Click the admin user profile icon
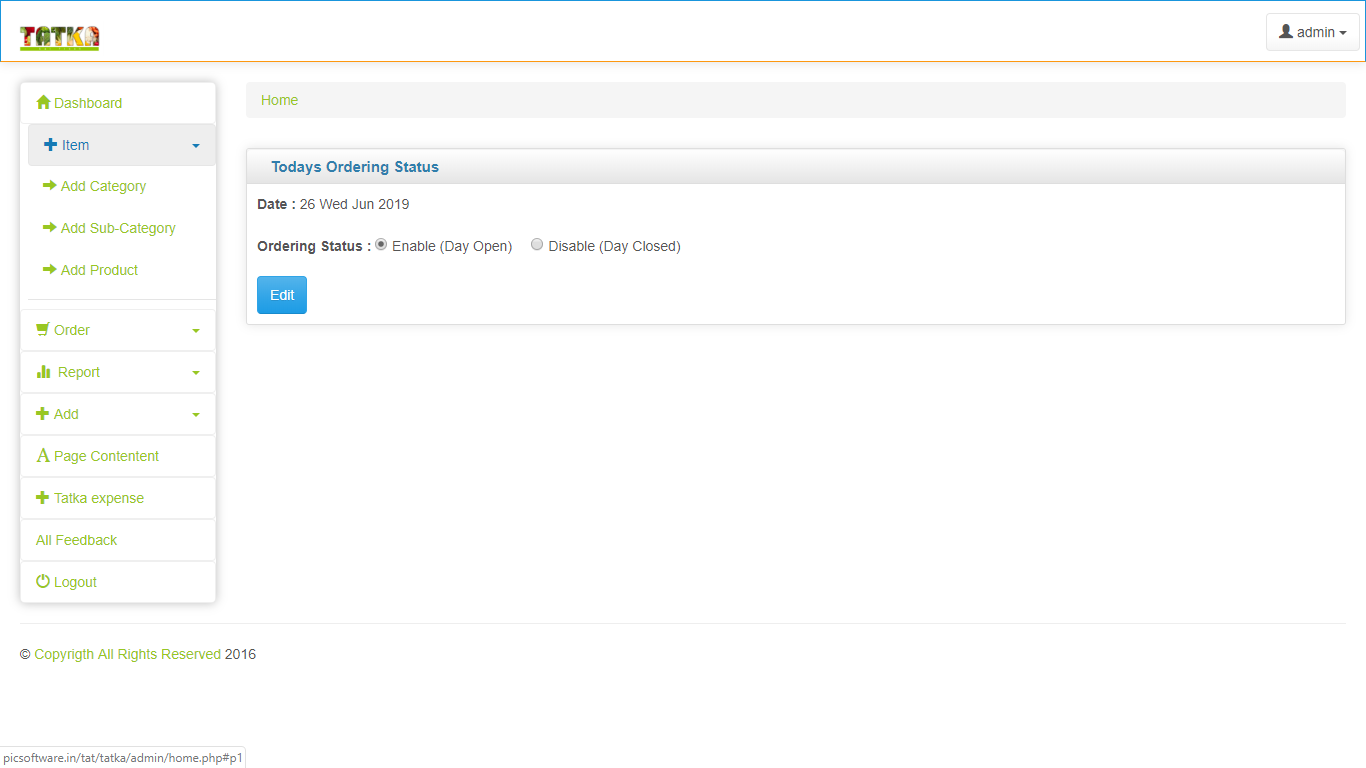Screen dimensions: 1366x768 (1286, 32)
